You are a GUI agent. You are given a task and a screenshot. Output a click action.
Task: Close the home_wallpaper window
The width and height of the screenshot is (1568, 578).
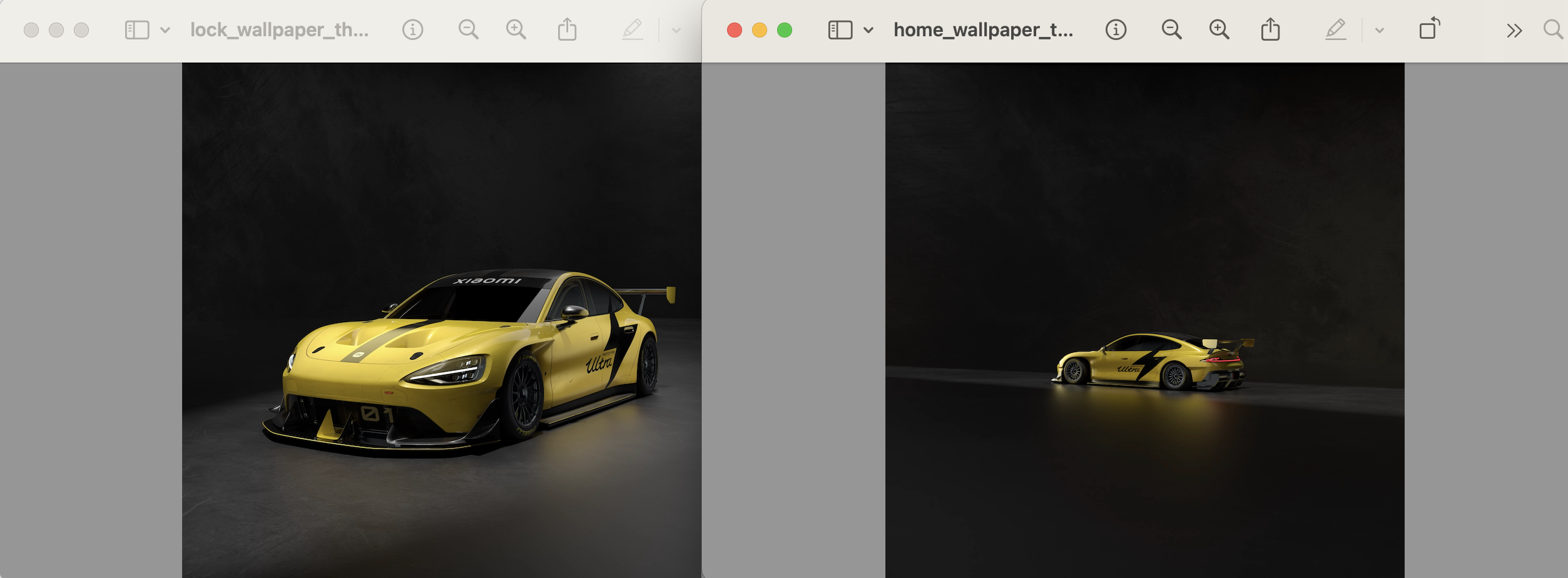tap(735, 30)
